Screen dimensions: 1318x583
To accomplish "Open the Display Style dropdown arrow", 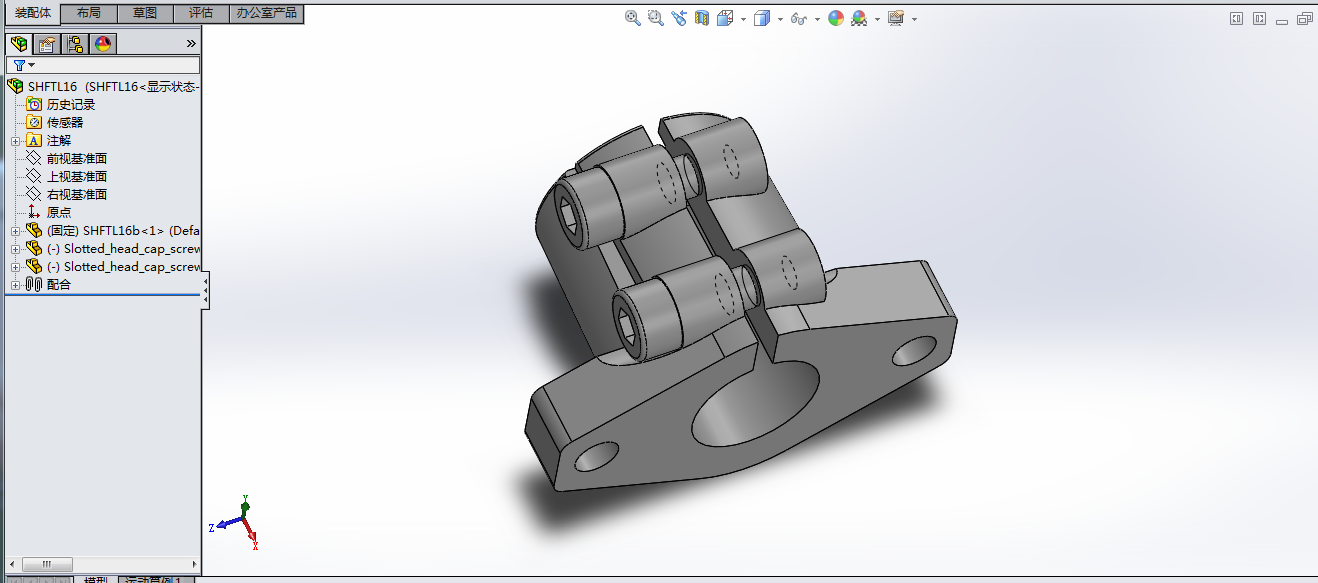I will tap(779, 19).
